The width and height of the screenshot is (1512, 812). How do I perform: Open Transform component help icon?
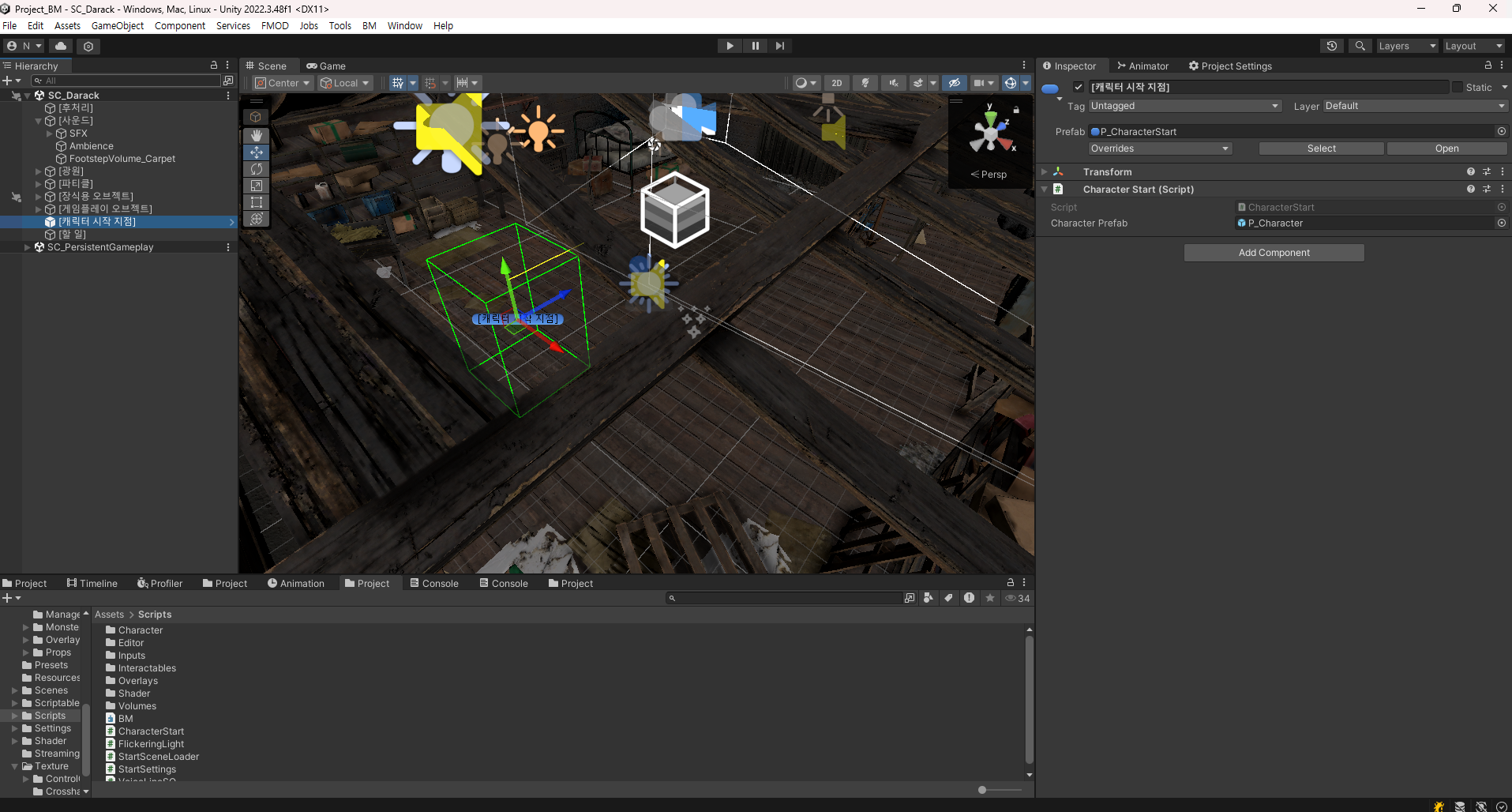pos(1470,171)
